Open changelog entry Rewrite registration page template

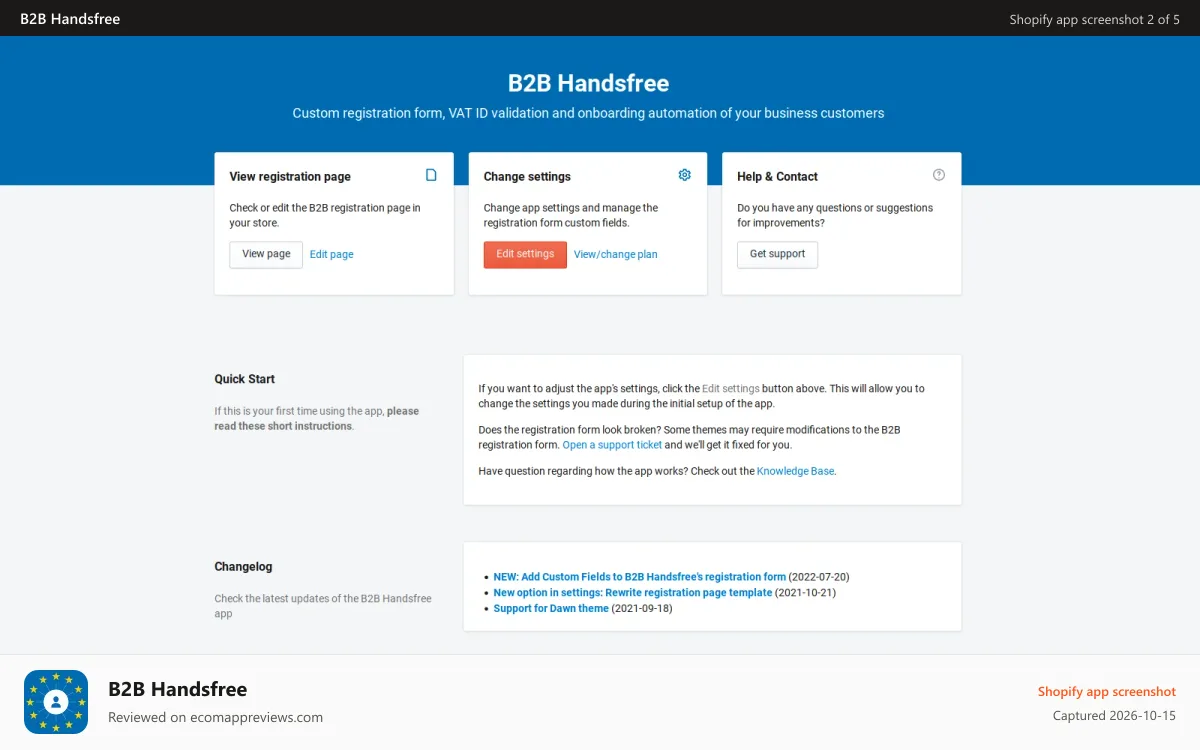tap(633, 593)
